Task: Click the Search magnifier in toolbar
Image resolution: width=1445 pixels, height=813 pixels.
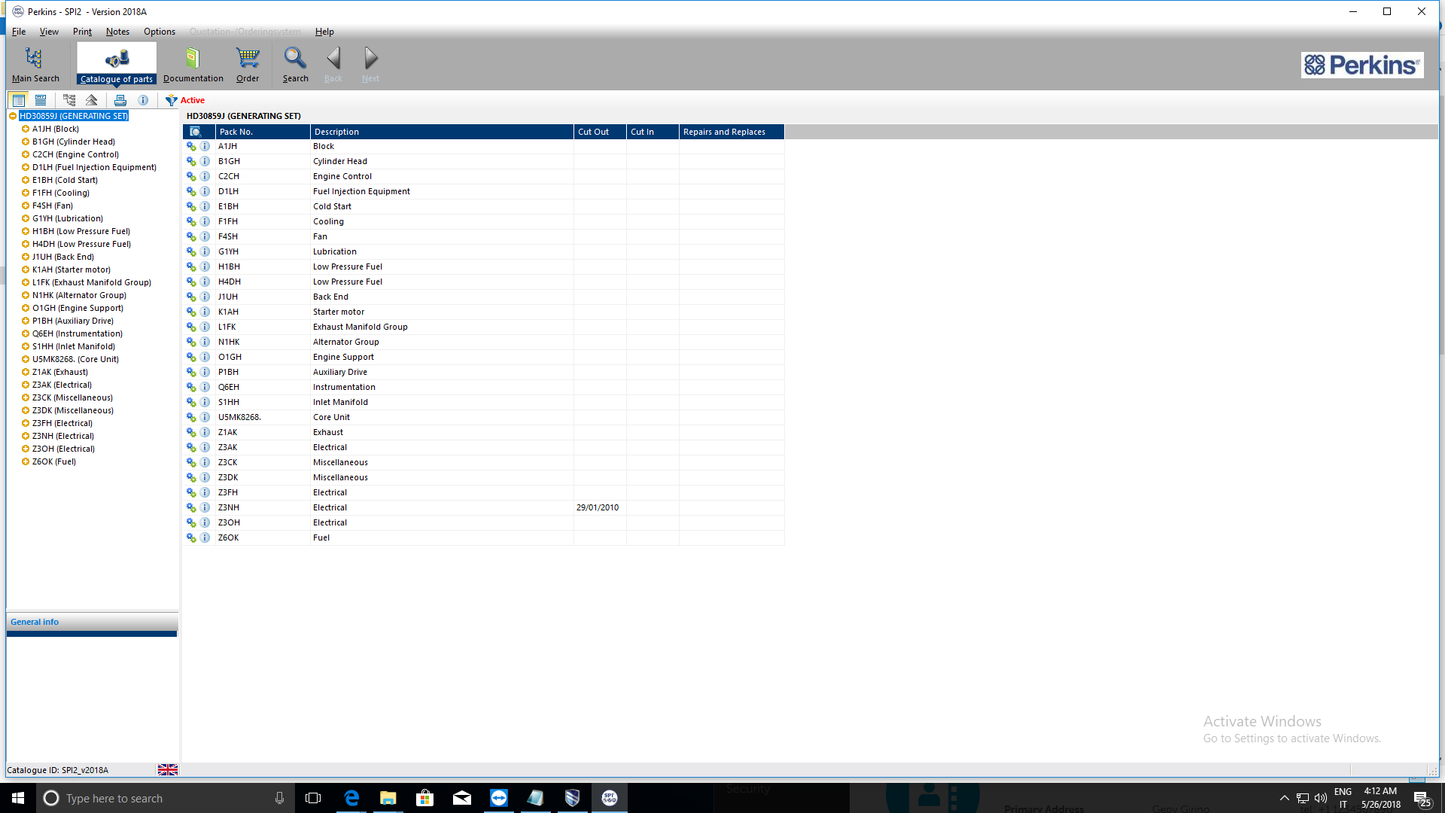Action: (x=295, y=64)
